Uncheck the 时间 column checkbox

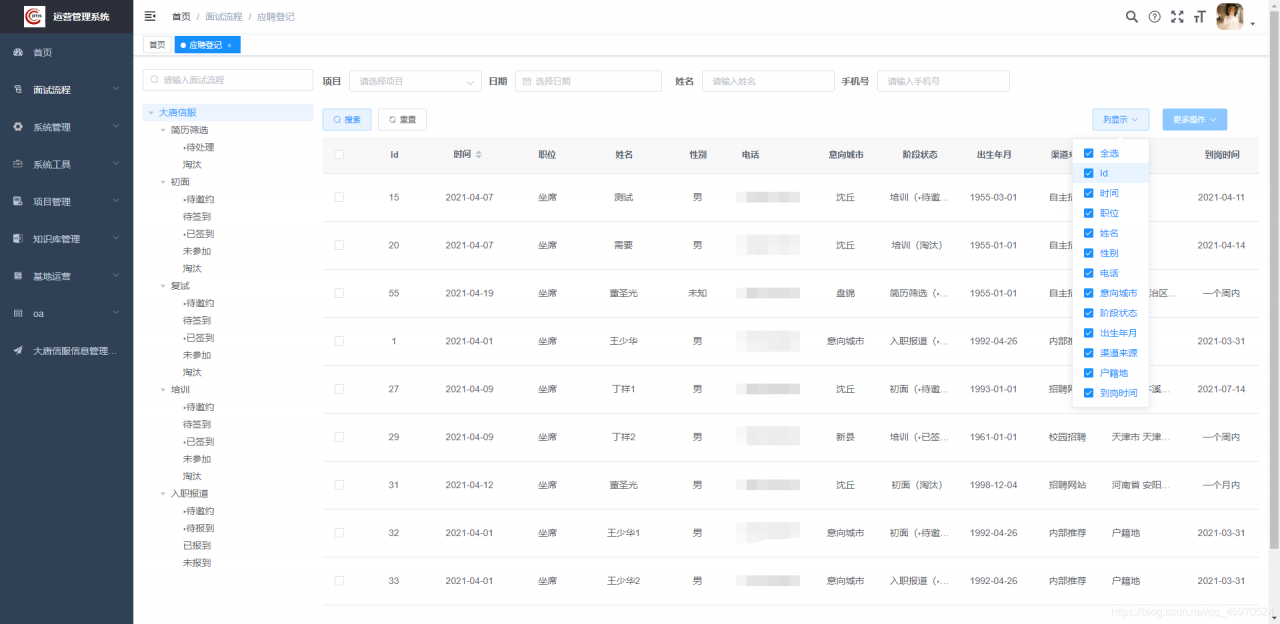click(1089, 193)
